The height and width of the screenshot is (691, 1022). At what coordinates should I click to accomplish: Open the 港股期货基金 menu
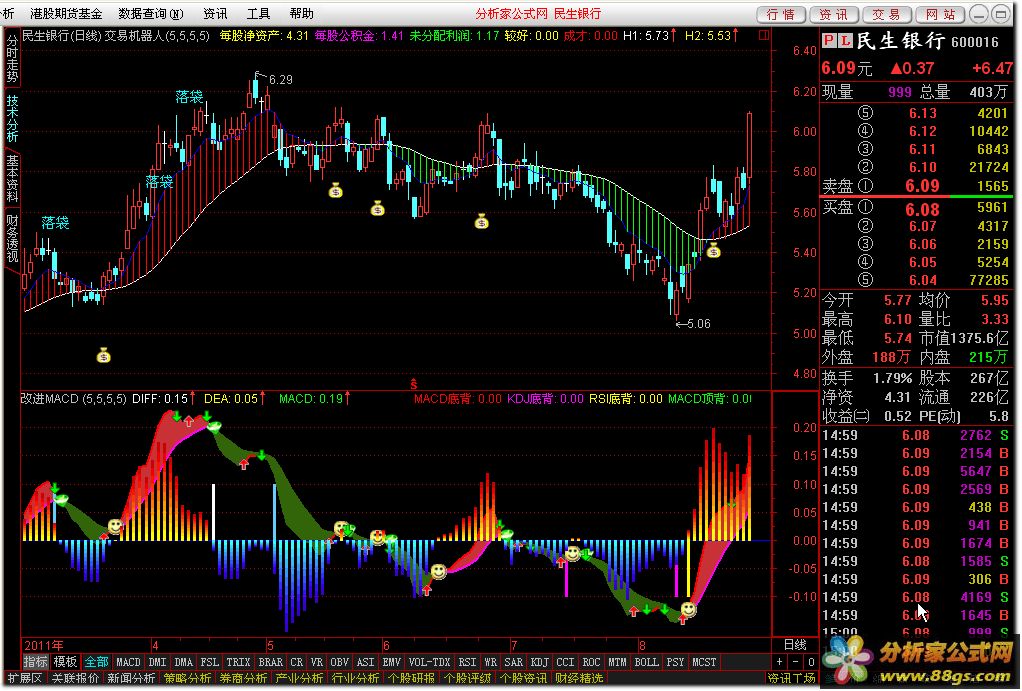pyautogui.click(x=66, y=13)
